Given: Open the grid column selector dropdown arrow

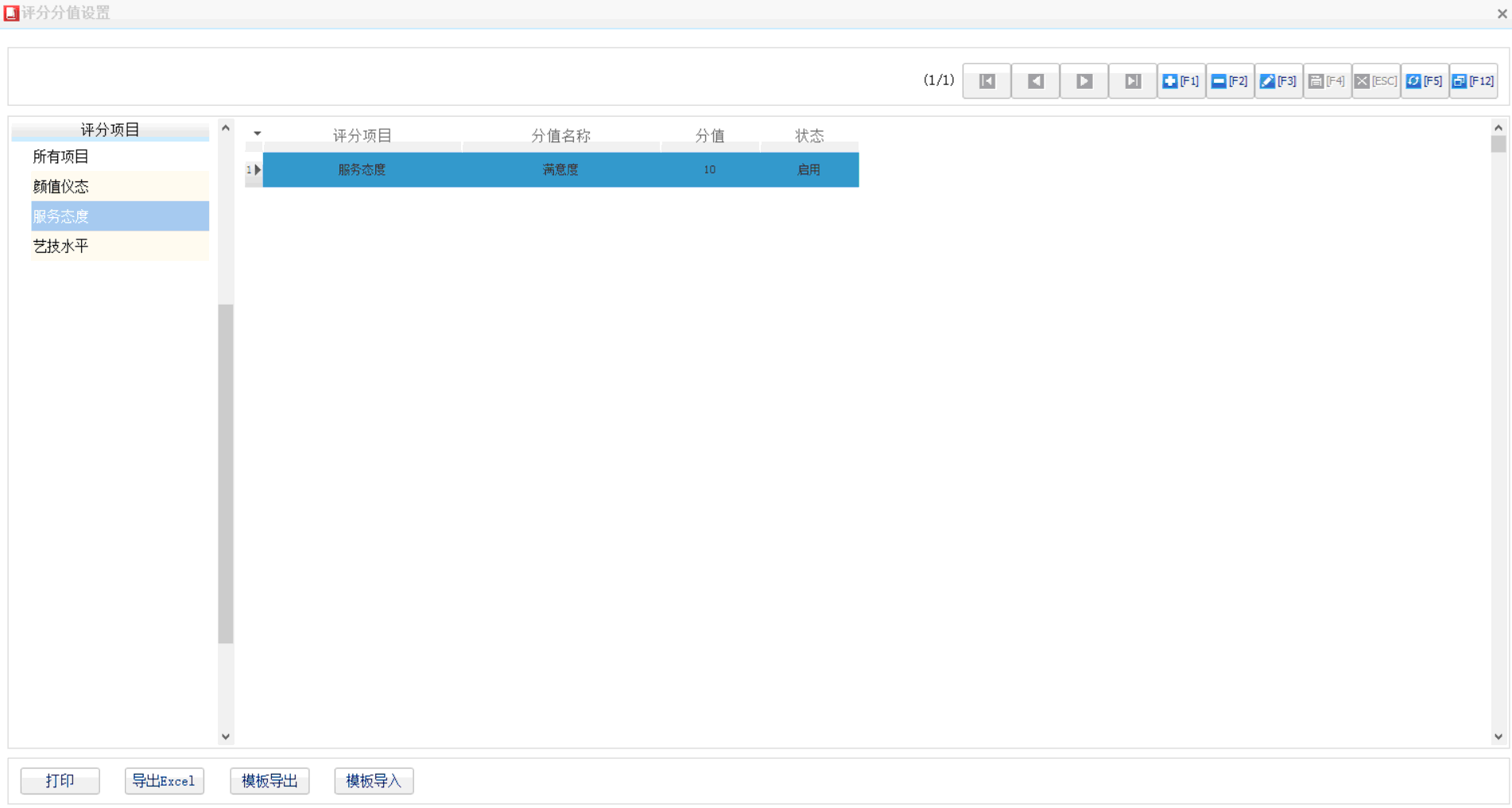Looking at the screenshot, I should coord(257,134).
